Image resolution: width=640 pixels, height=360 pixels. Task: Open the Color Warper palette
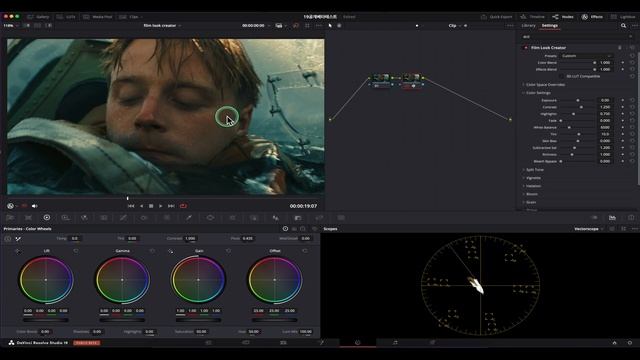coord(144,218)
